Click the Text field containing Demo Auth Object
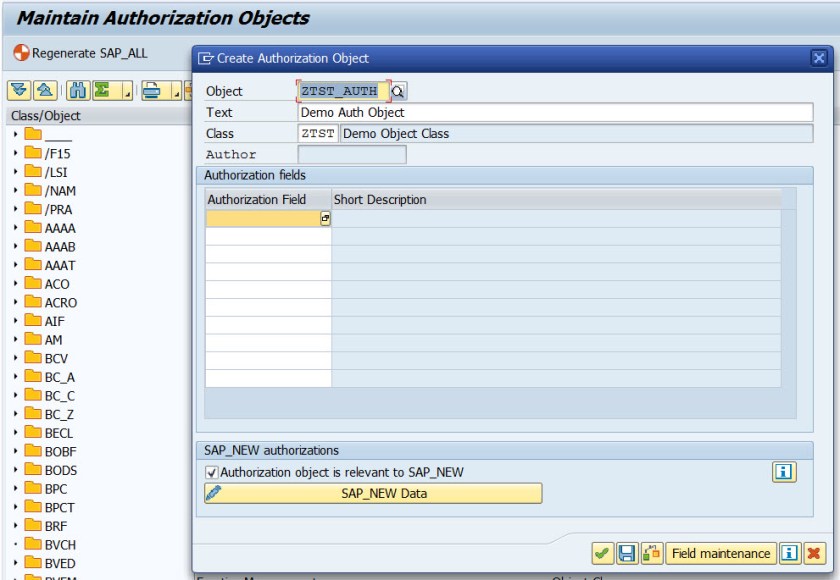The image size is (840, 580). pos(555,113)
